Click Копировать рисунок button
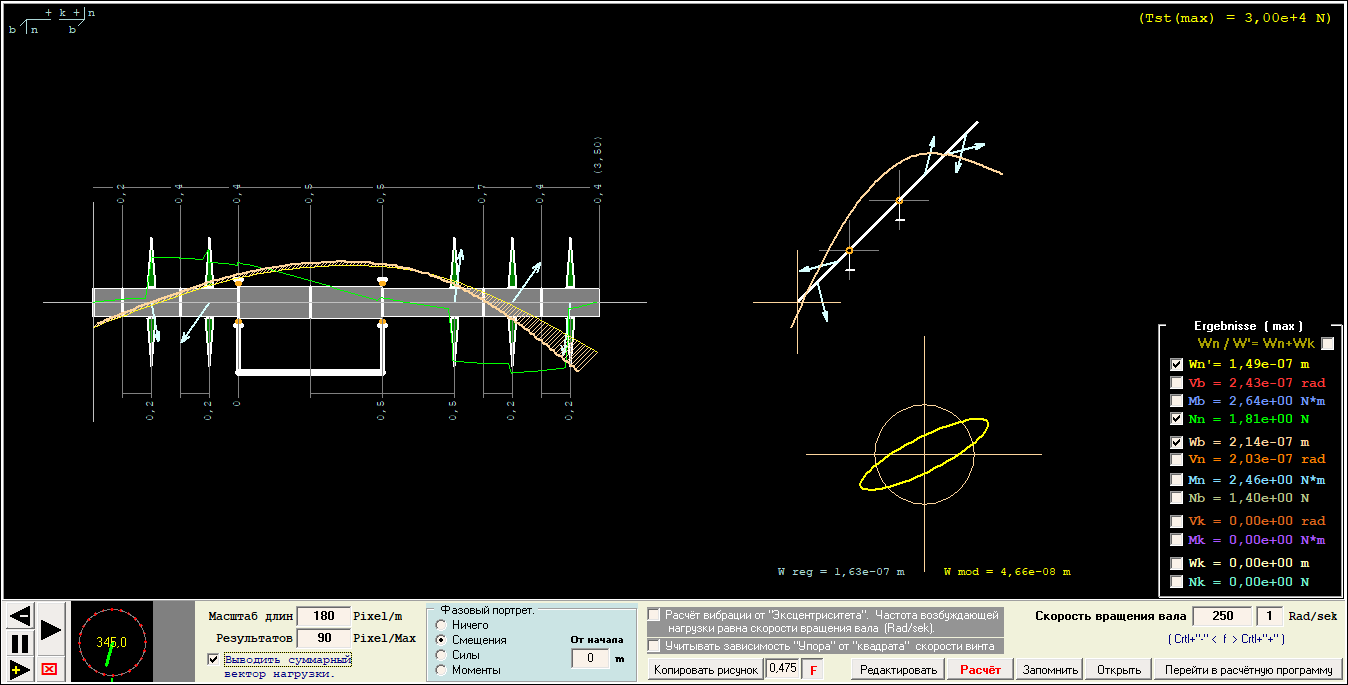The height and width of the screenshot is (685, 1348). 705,669
